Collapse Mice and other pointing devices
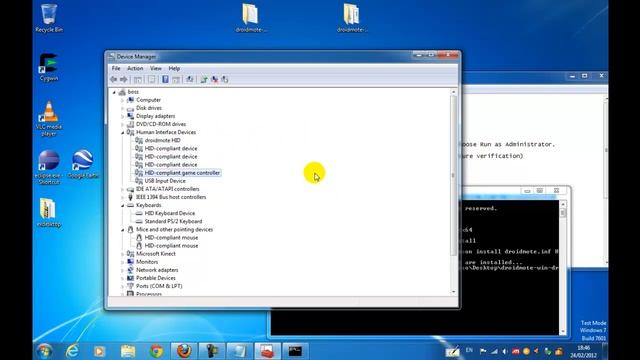 point(122,230)
